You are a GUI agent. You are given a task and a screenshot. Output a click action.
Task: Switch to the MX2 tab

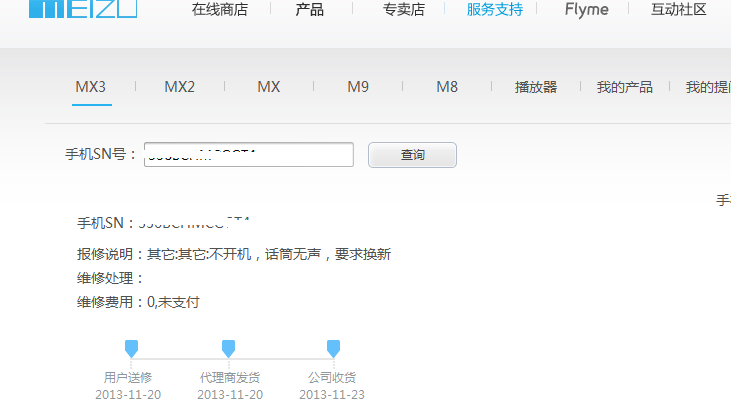179,87
